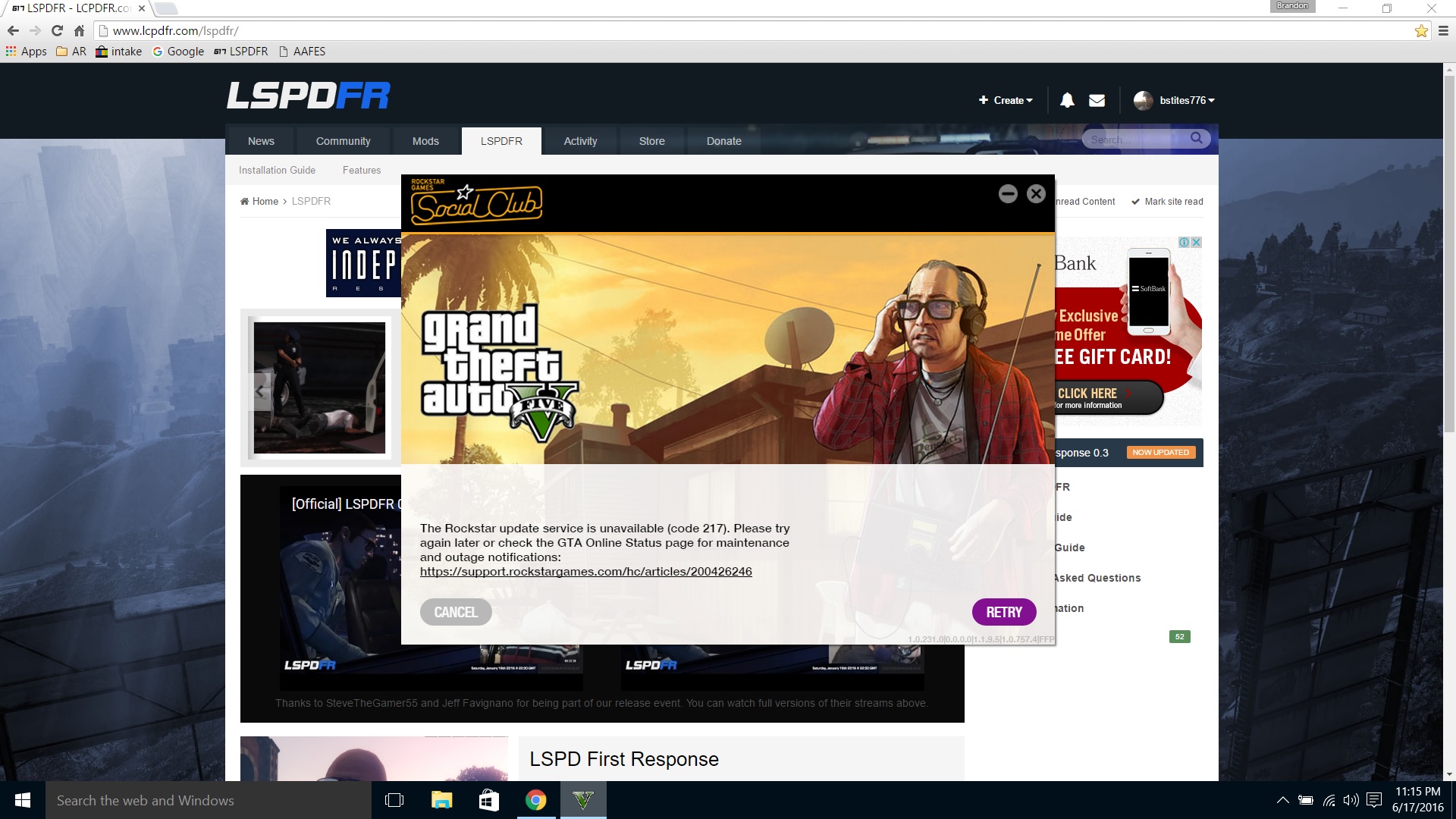Open GTA V taskbar icon
Image resolution: width=1456 pixels, height=819 pixels.
[582, 800]
